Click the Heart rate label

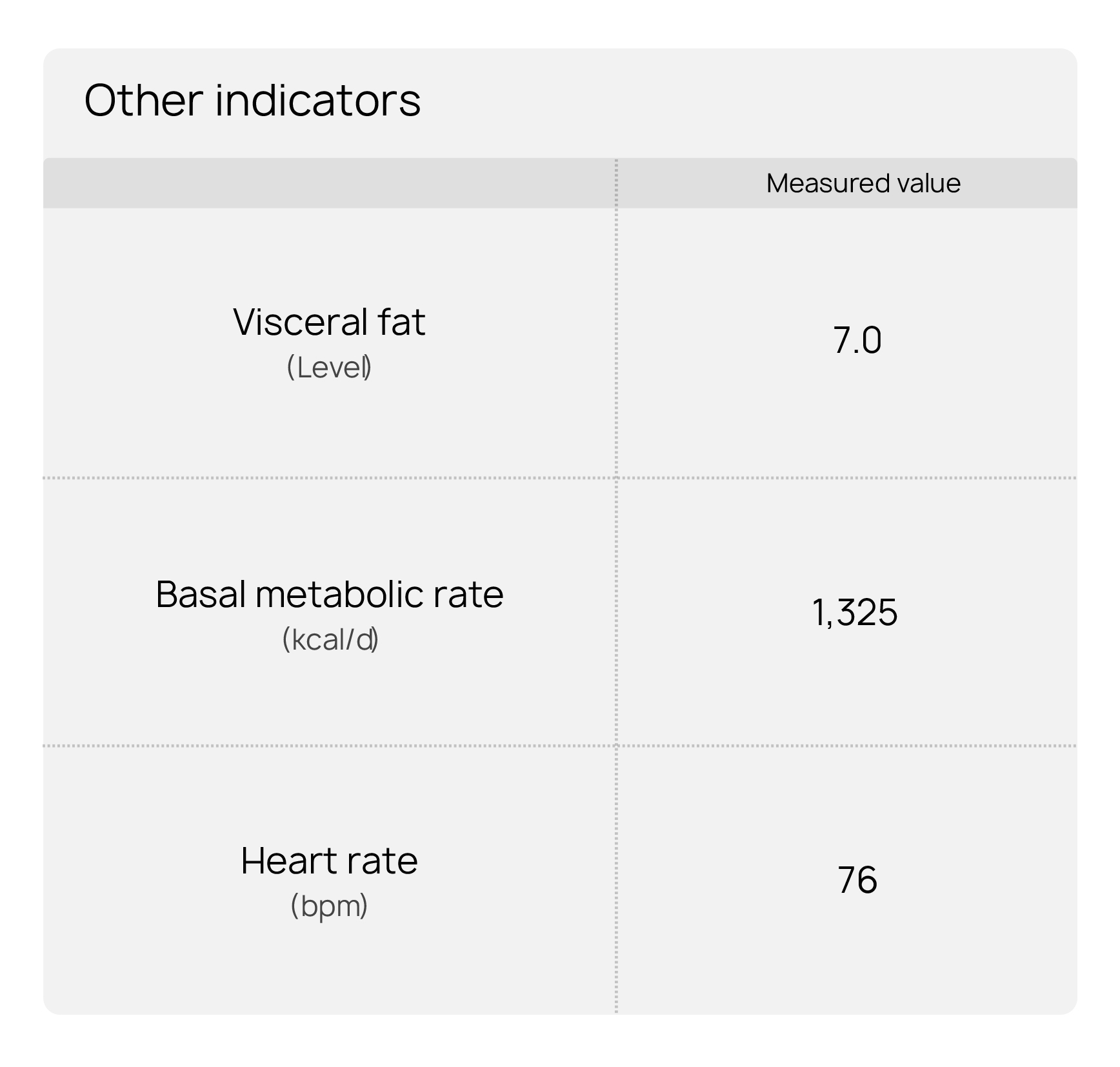pyautogui.click(x=329, y=861)
